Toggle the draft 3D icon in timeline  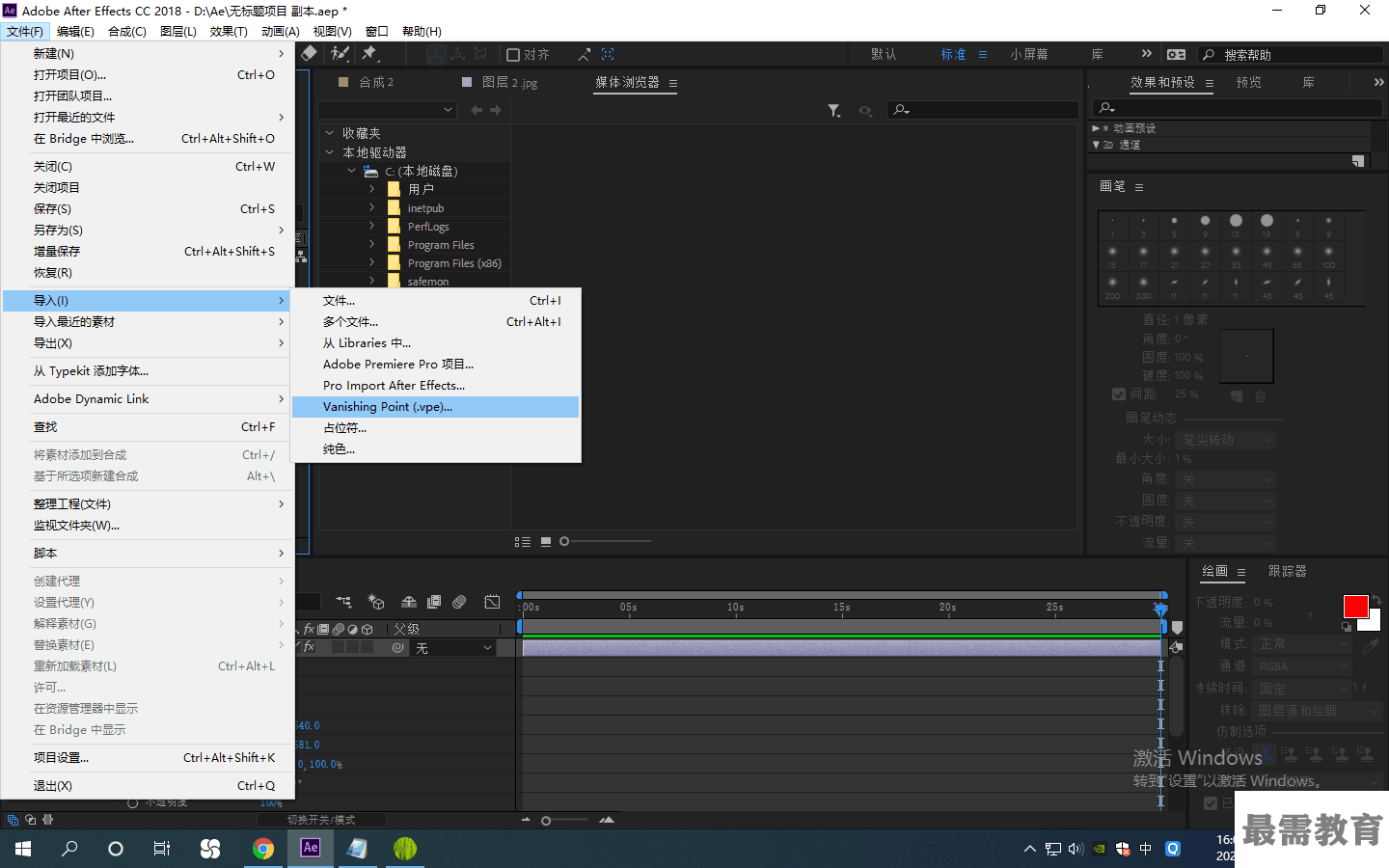pos(376,603)
